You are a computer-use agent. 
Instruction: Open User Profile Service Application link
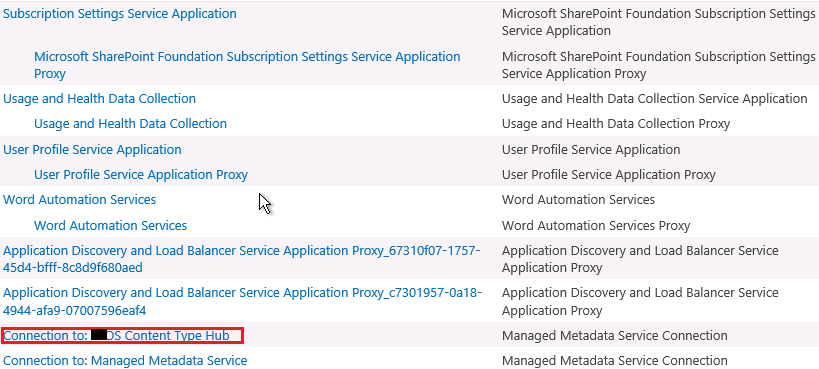point(92,149)
